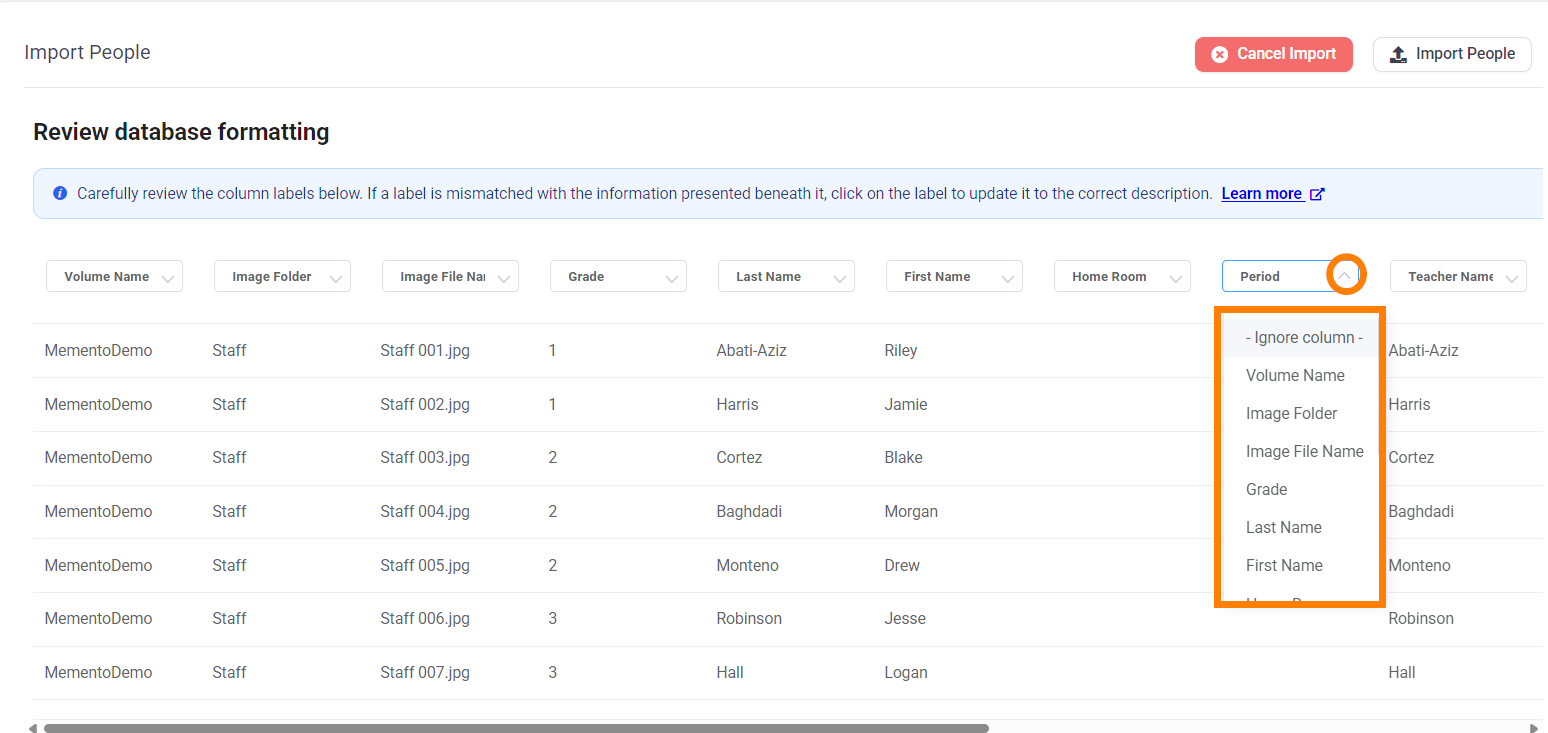1548x733 pixels.
Task: Open the Last Name column dropdown
Action: [786, 277]
